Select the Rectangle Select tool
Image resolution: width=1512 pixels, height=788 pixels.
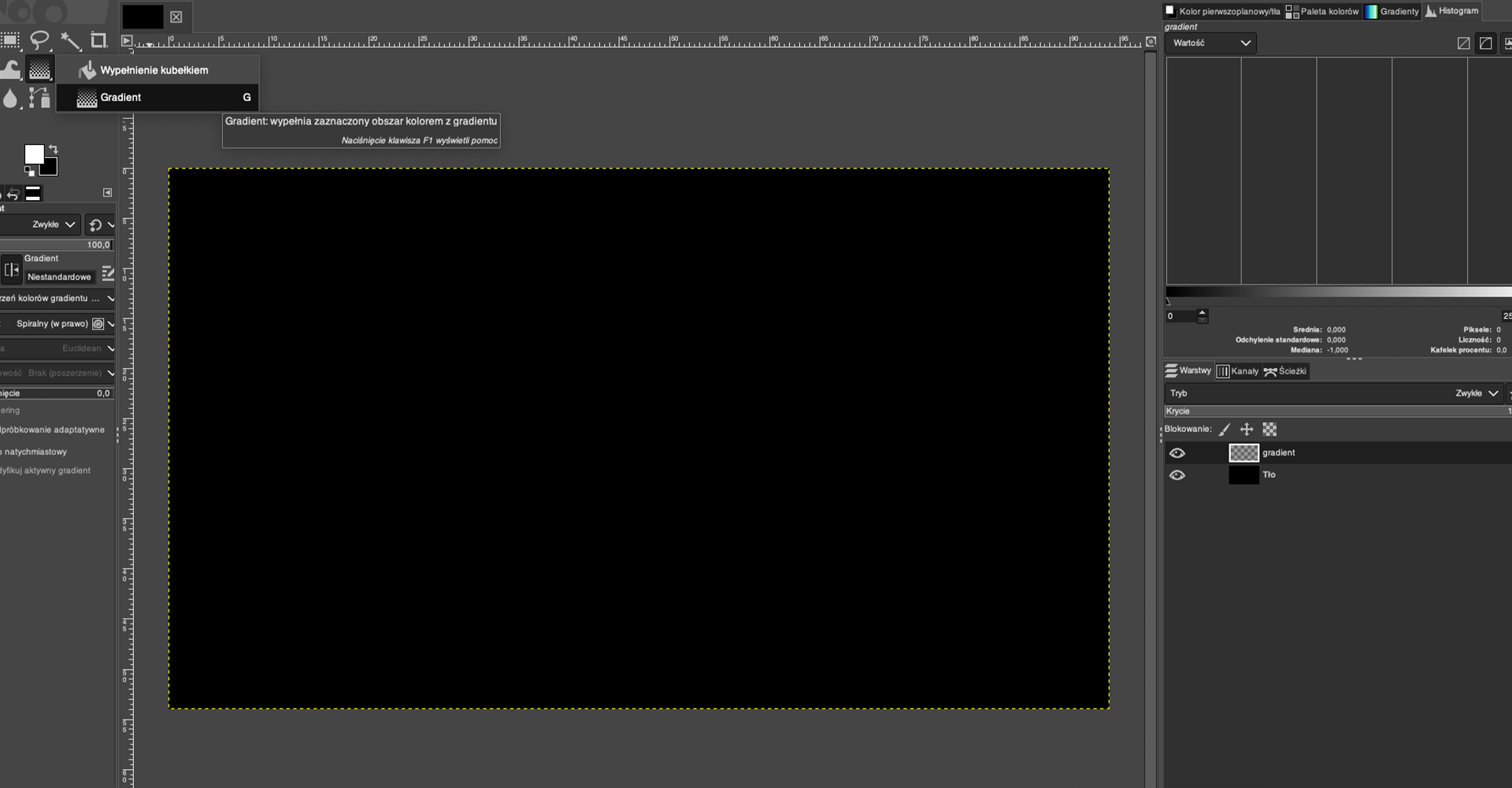coord(9,40)
